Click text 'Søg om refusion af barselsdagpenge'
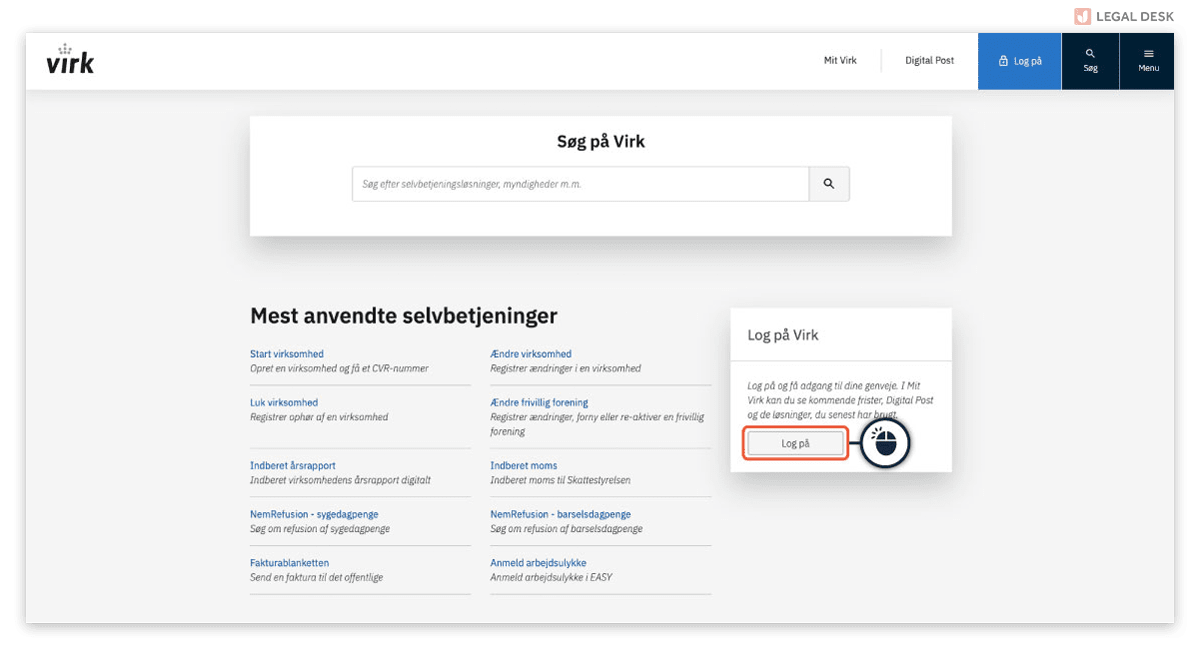 pyautogui.click(x=567, y=528)
